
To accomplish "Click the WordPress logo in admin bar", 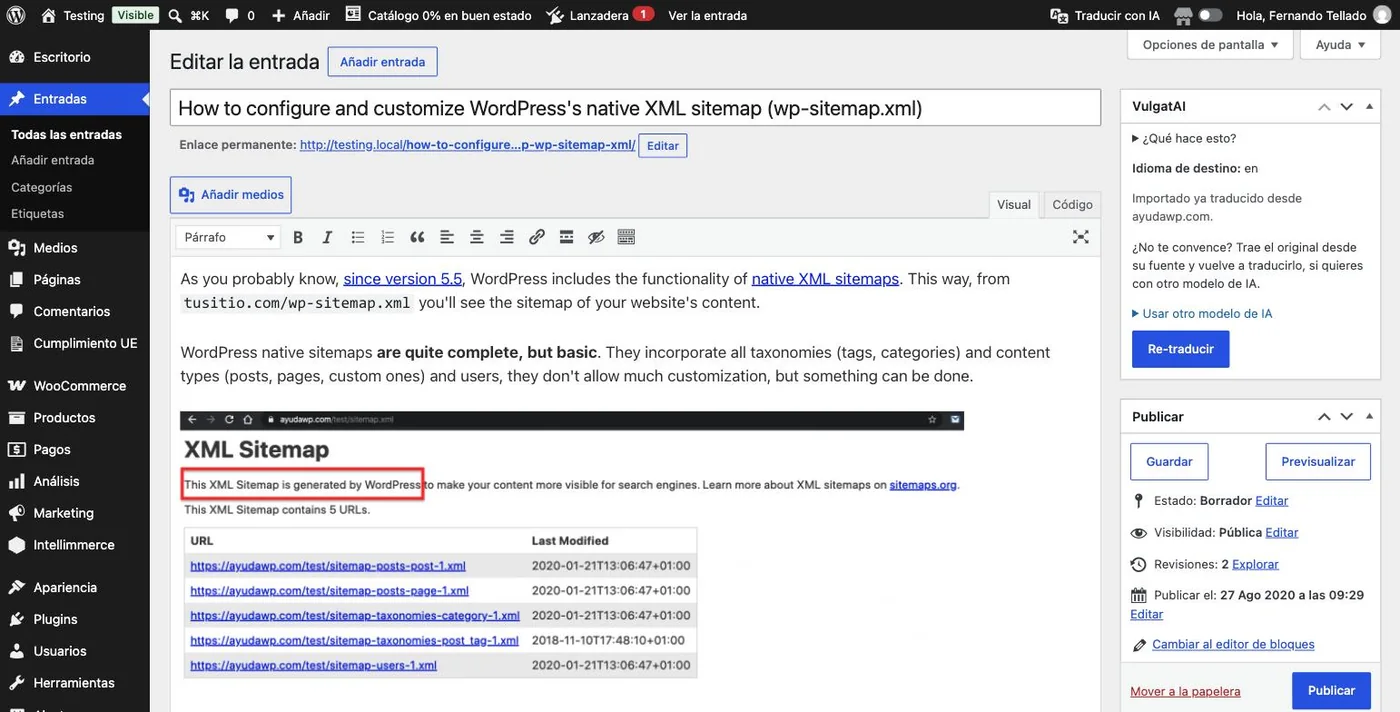I will point(16,15).
